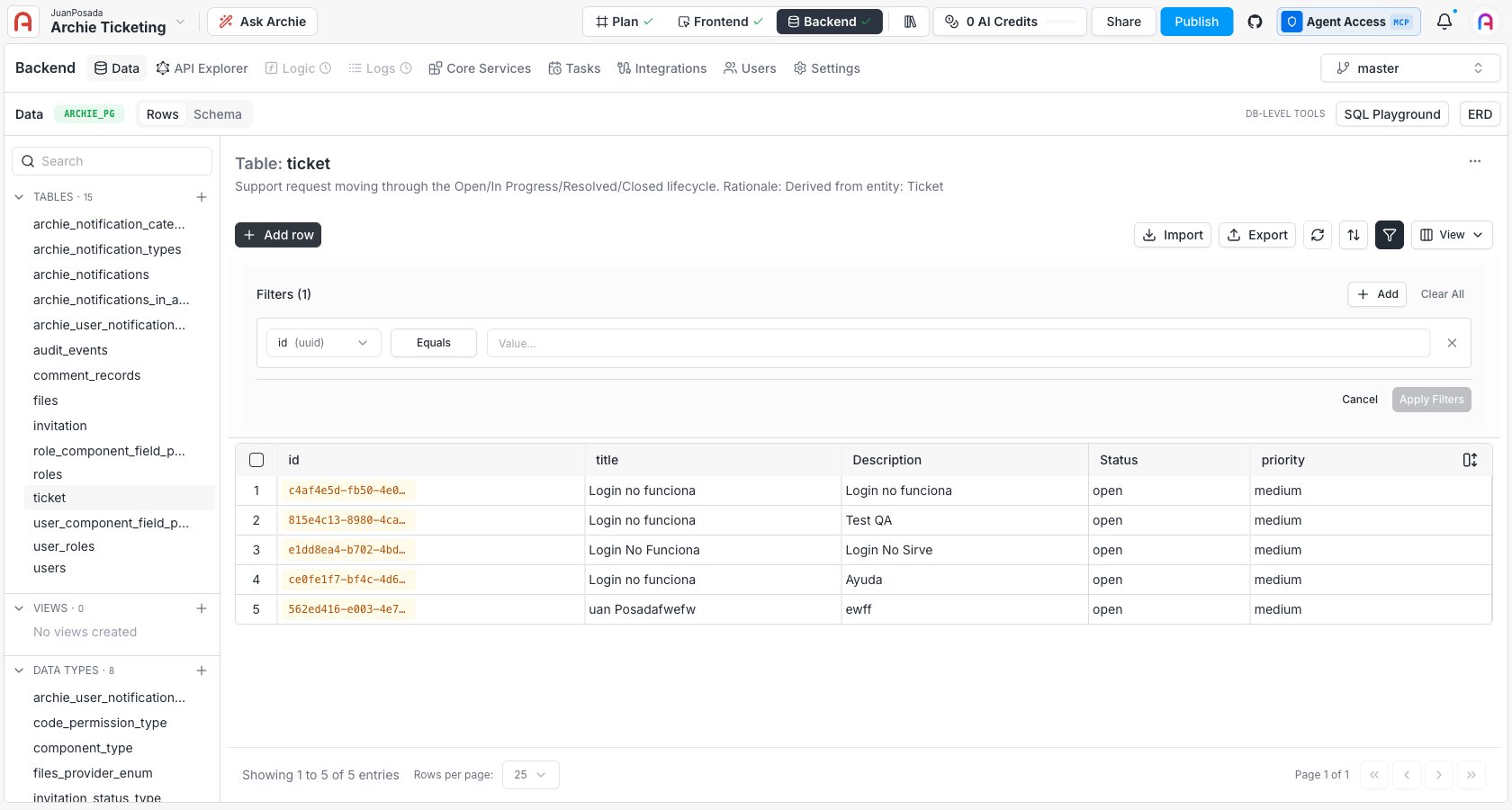Add a new data type with plus icon
1512x810 pixels.
[x=202, y=670]
